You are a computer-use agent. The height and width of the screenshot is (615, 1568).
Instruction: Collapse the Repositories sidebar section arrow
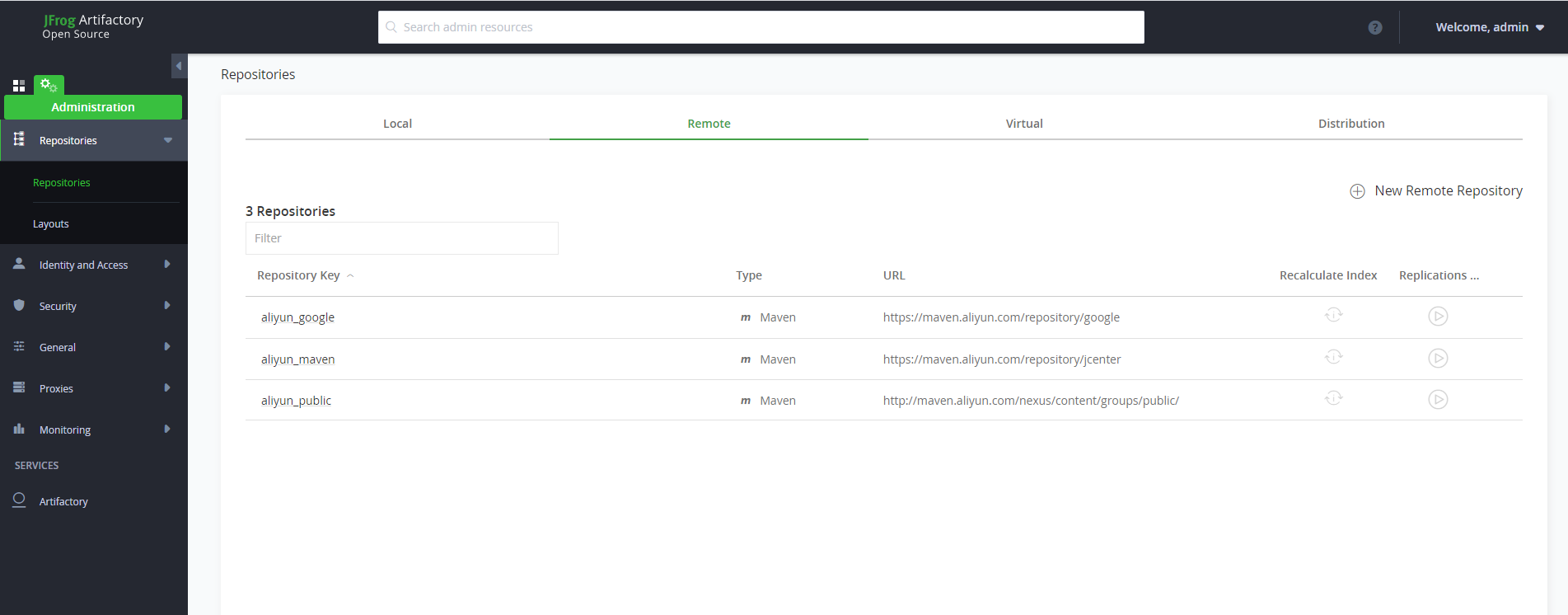[x=168, y=140]
